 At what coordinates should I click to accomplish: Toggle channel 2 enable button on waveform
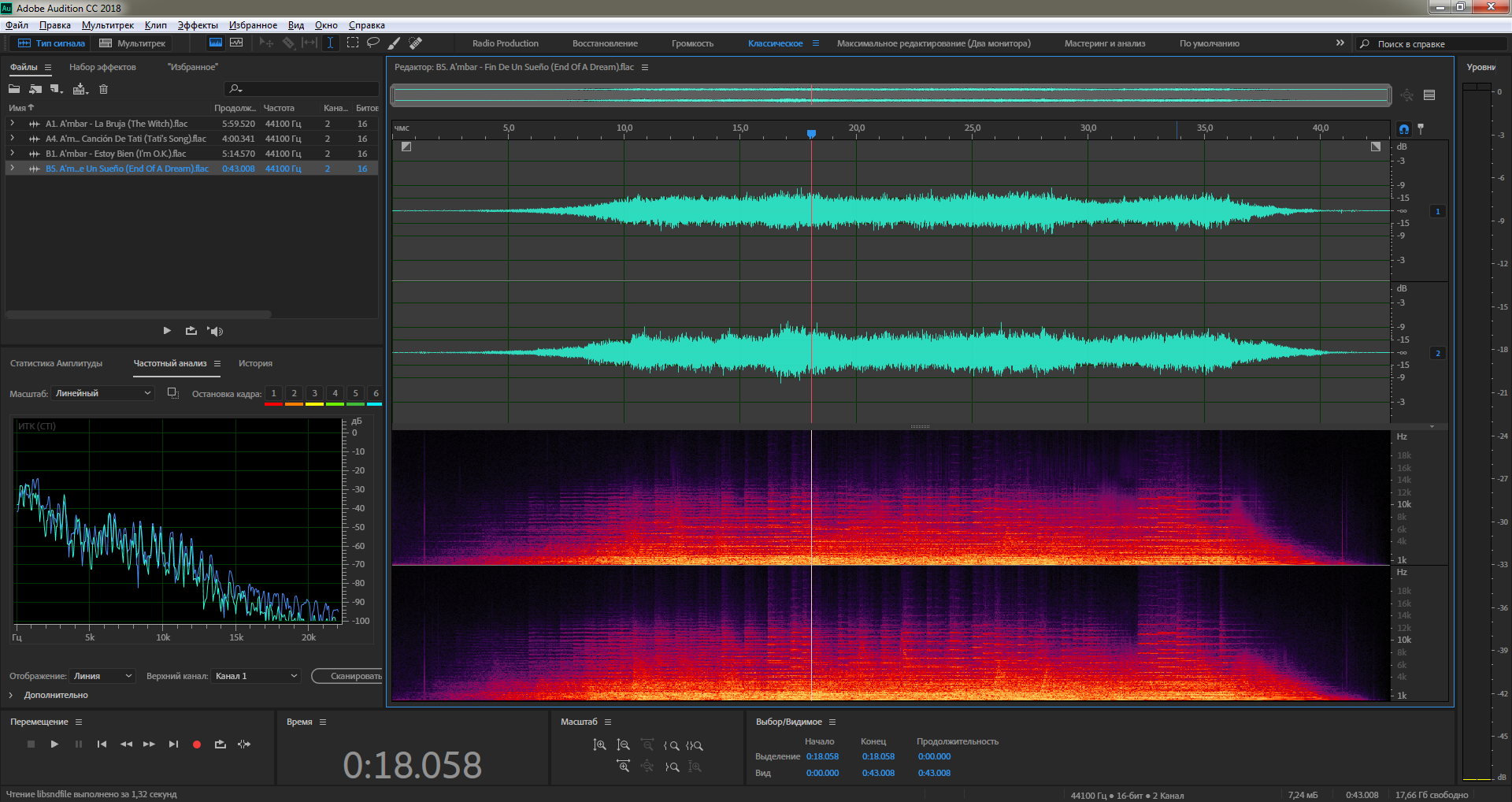[x=1438, y=353]
